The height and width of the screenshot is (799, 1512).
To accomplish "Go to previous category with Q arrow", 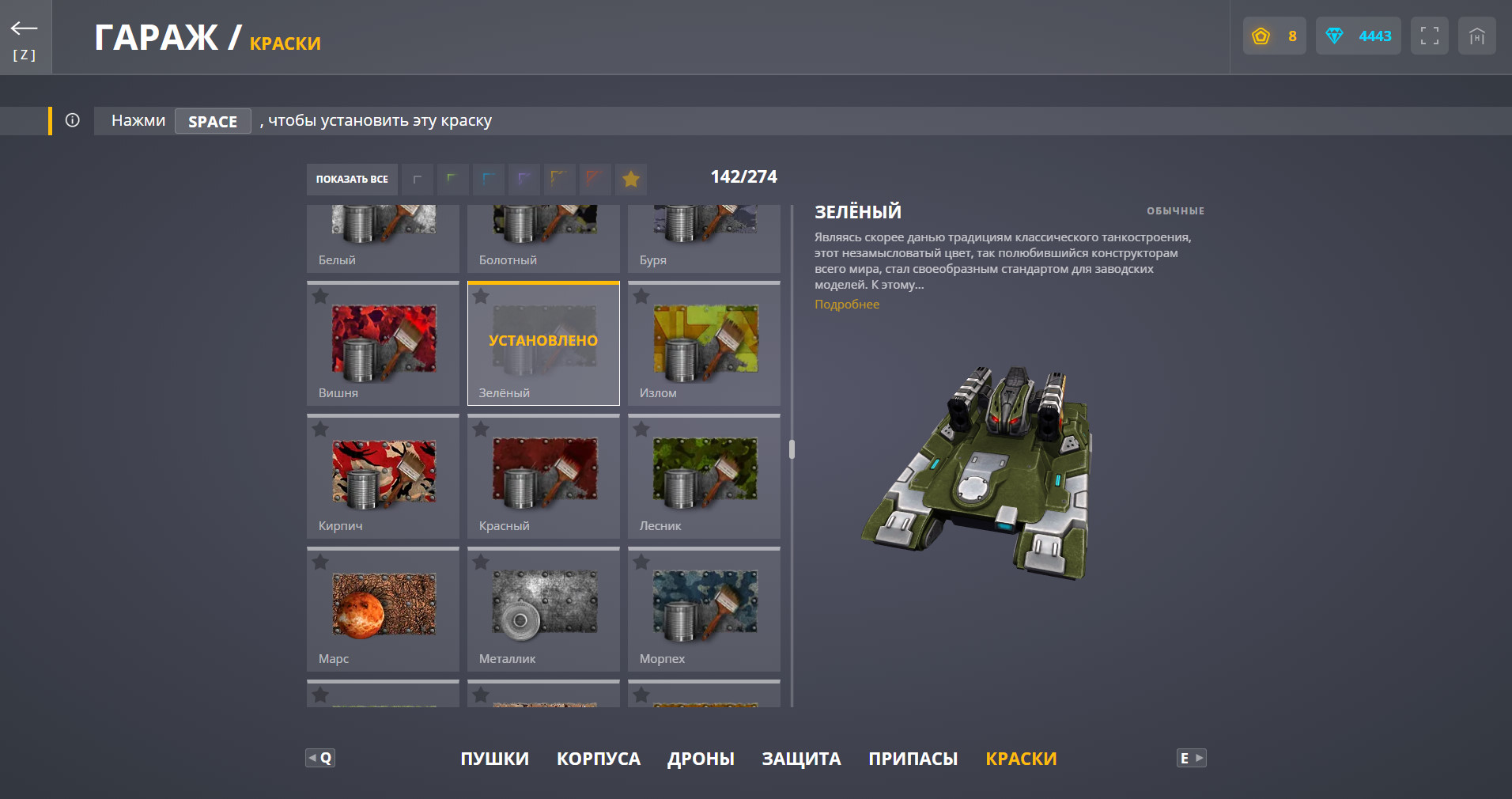I will tap(320, 758).
